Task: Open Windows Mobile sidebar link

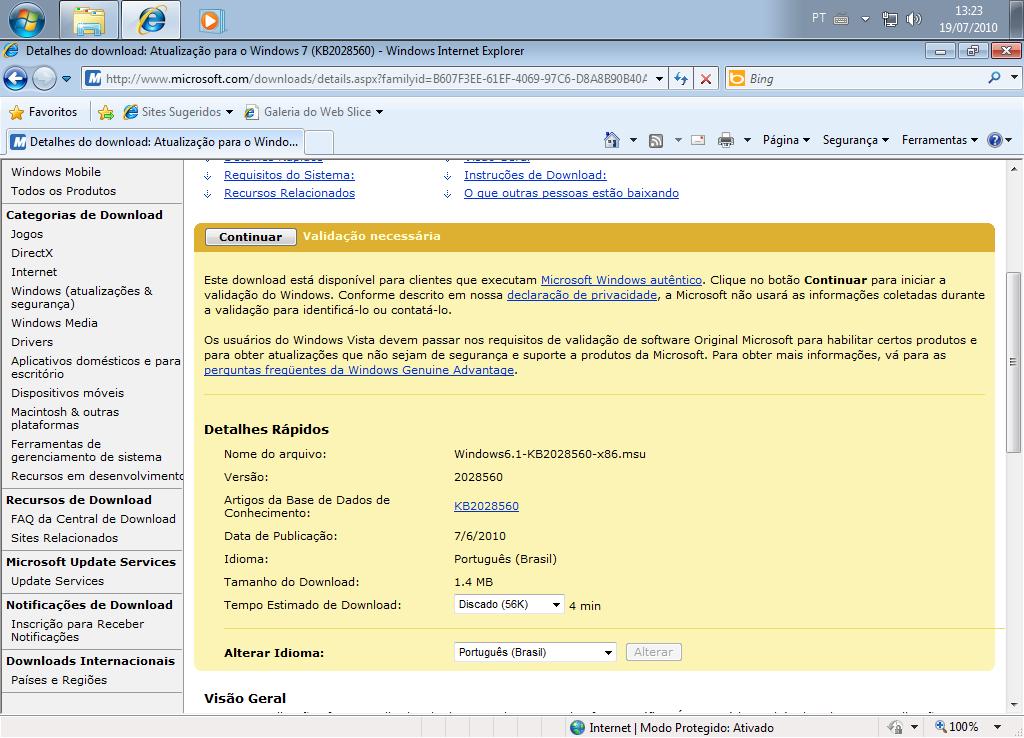Action: [56, 172]
